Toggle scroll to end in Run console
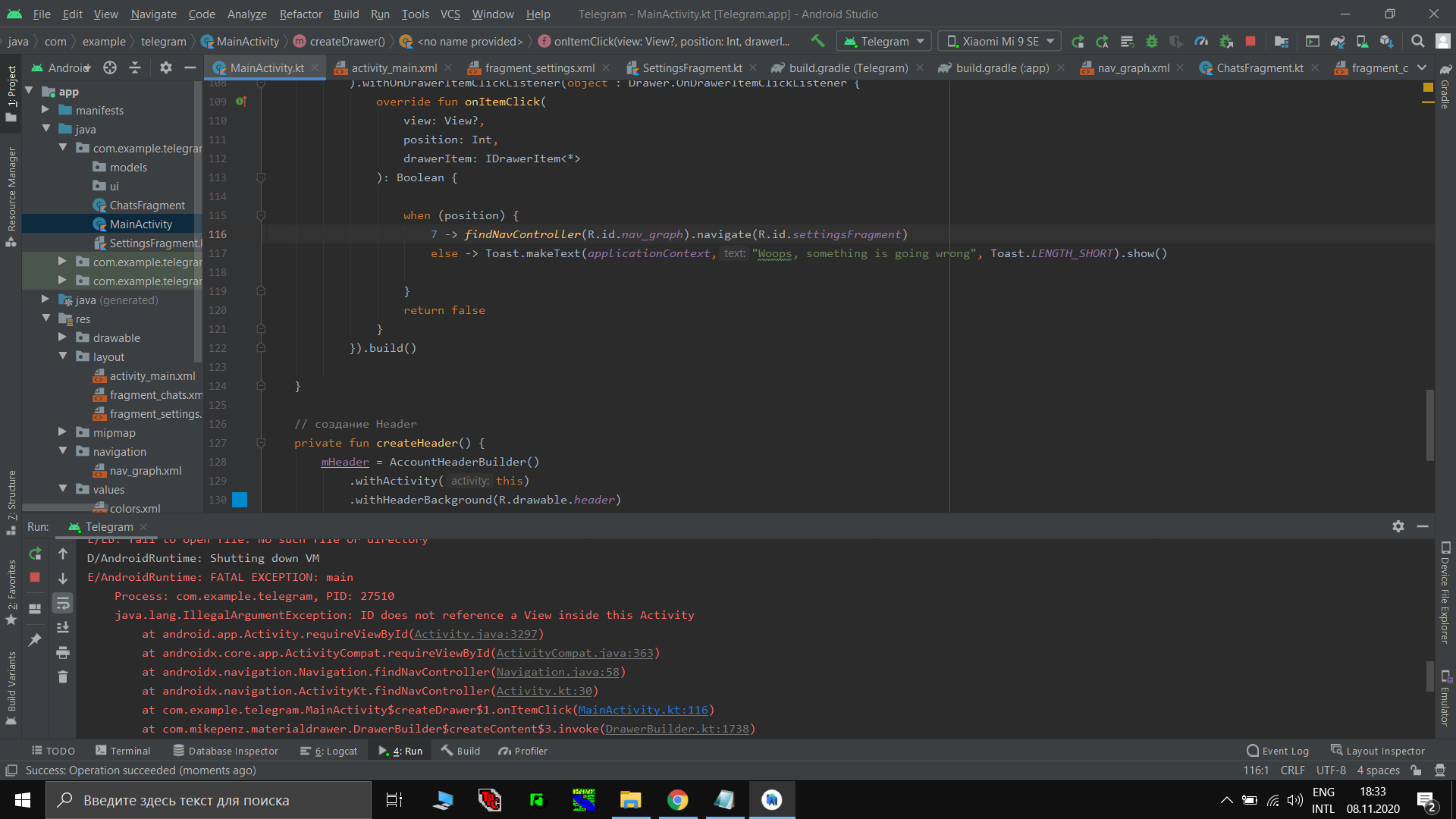 point(63,627)
